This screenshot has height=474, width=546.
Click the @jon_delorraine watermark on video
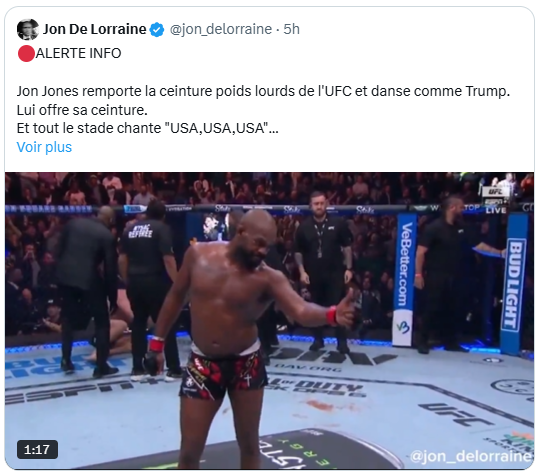471,456
